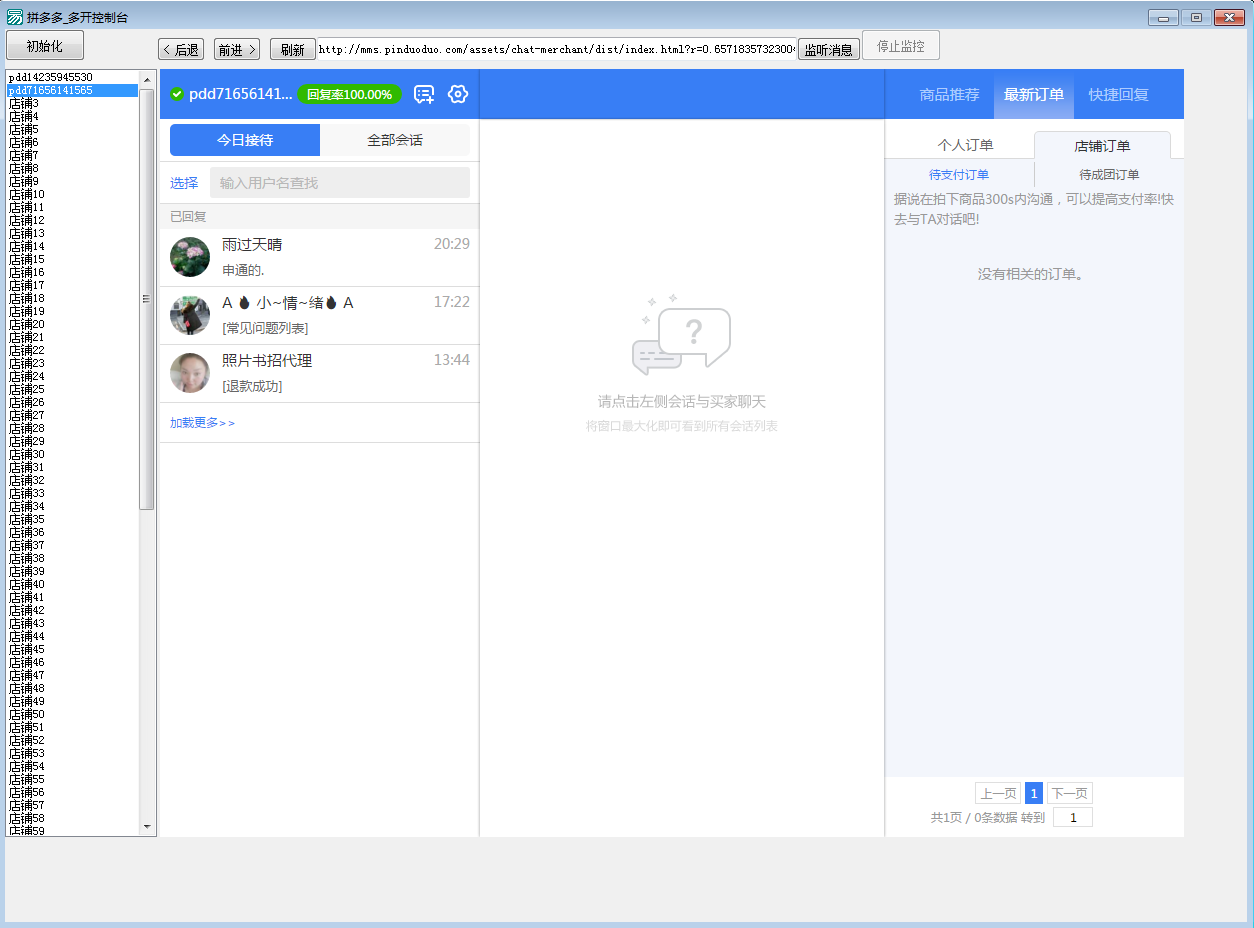
Task: Click the shop name pdd71656141... in header
Action: point(240,94)
